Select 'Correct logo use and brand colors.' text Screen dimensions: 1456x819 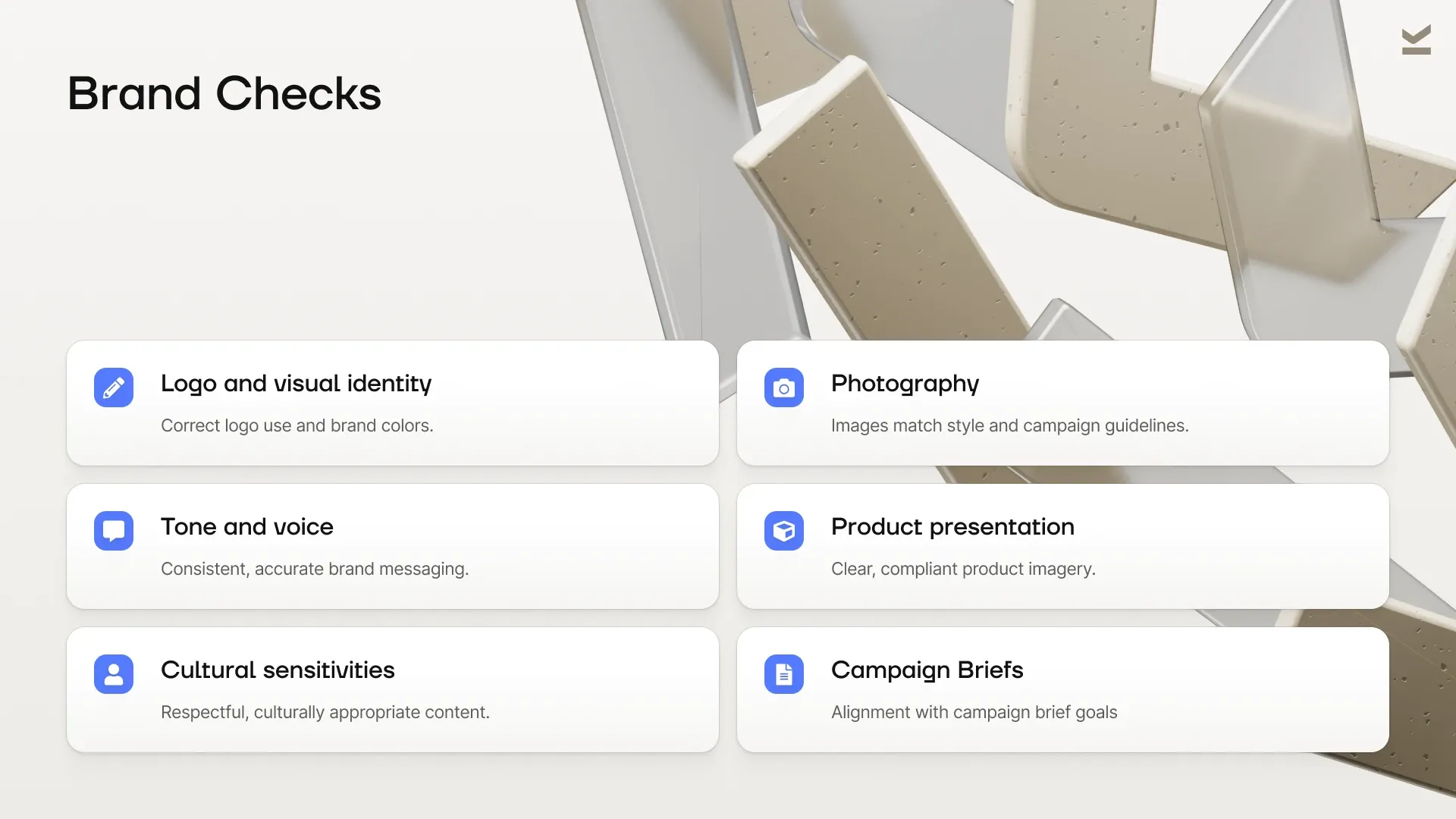pyautogui.click(x=297, y=425)
